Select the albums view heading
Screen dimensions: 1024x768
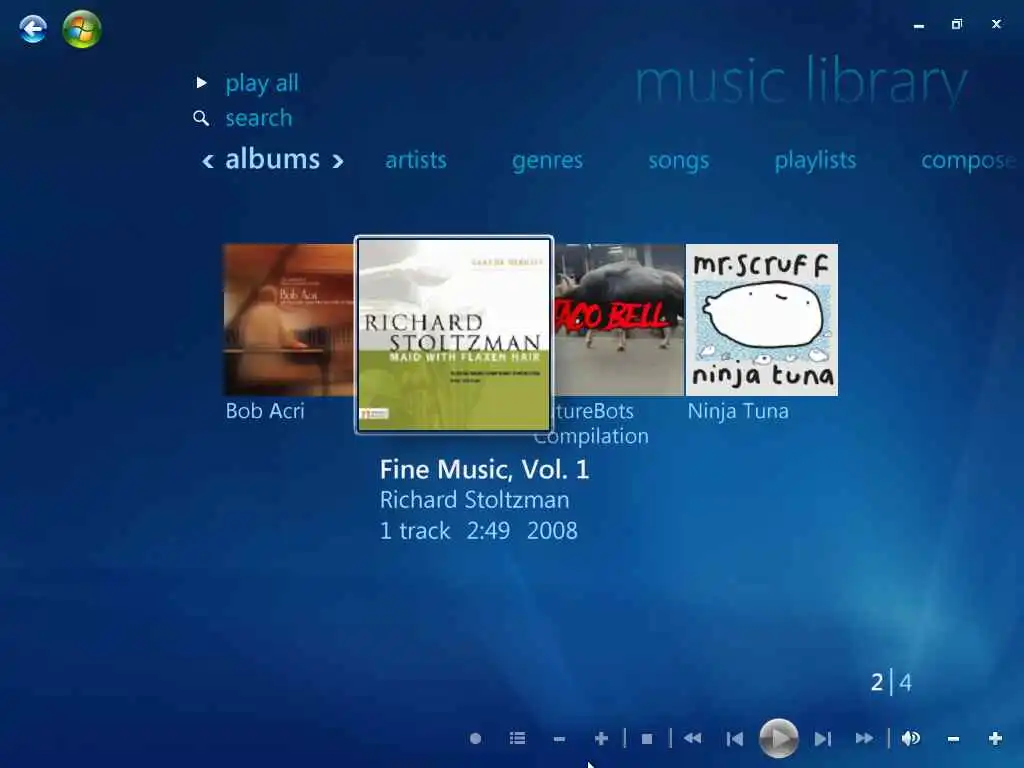[x=272, y=159]
